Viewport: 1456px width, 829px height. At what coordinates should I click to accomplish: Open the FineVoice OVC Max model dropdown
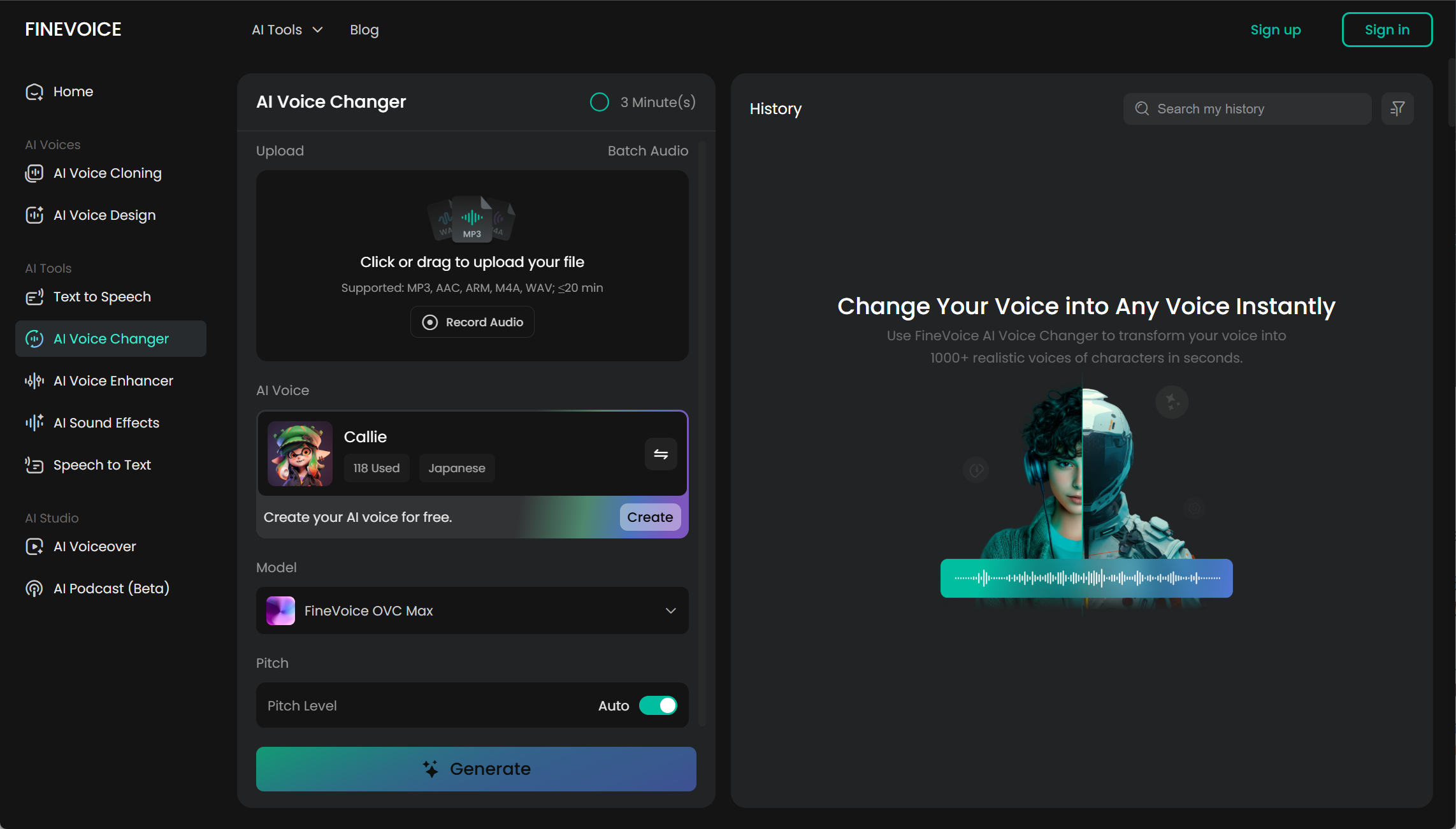coord(472,610)
